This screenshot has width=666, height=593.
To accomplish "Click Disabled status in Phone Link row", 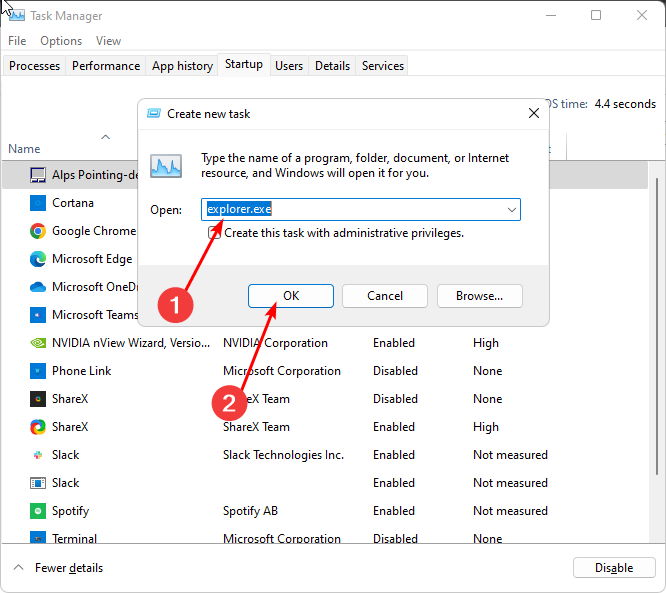I will (x=395, y=371).
